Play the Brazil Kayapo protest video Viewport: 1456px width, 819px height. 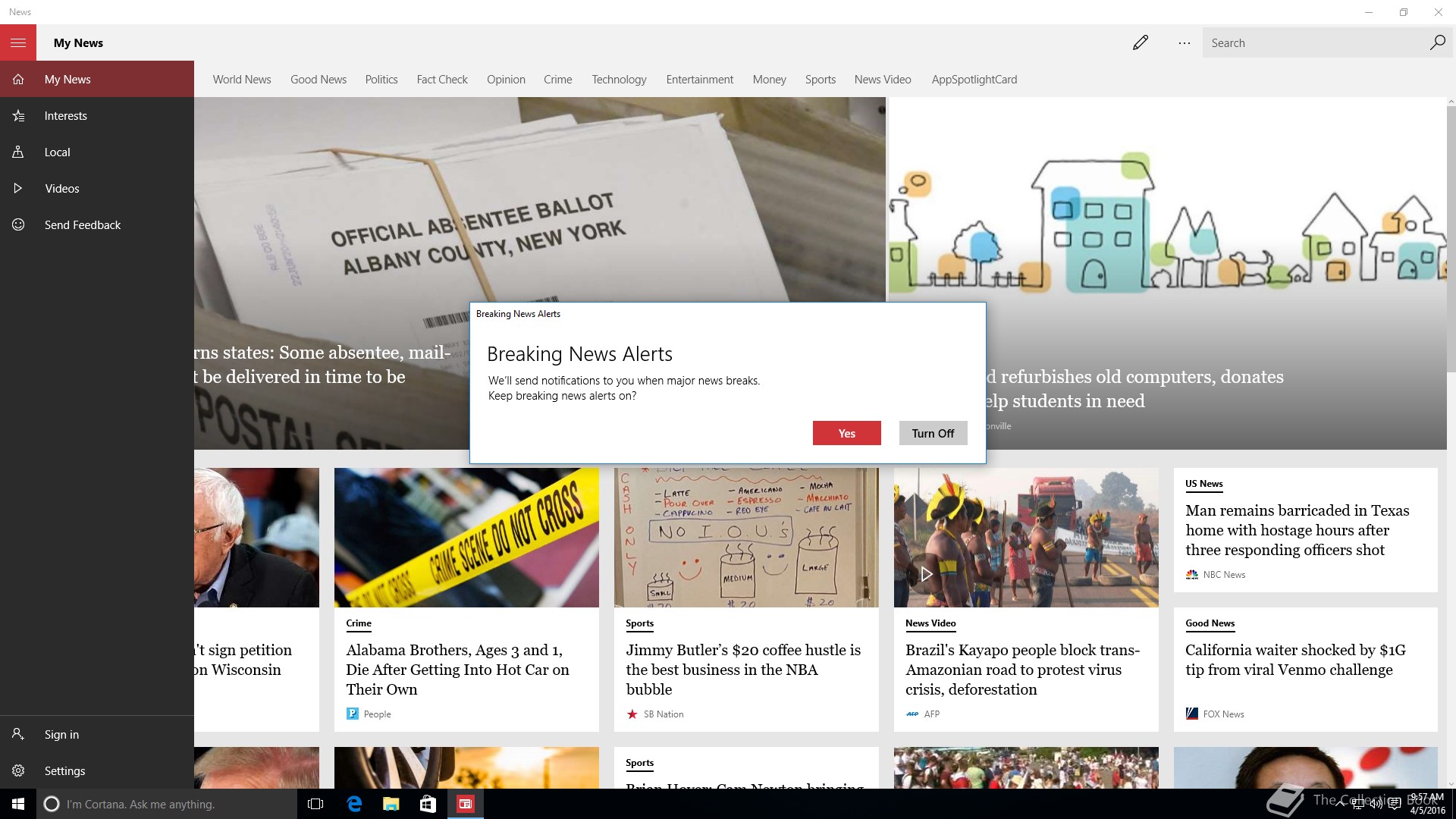(926, 574)
